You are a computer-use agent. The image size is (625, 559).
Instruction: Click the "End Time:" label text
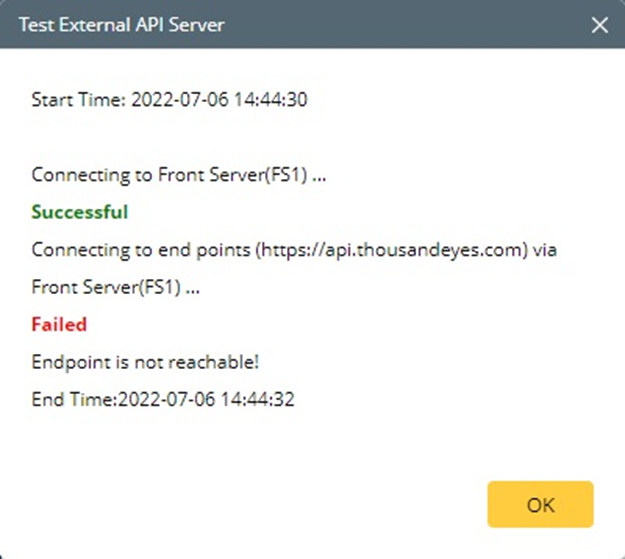click(74, 399)
